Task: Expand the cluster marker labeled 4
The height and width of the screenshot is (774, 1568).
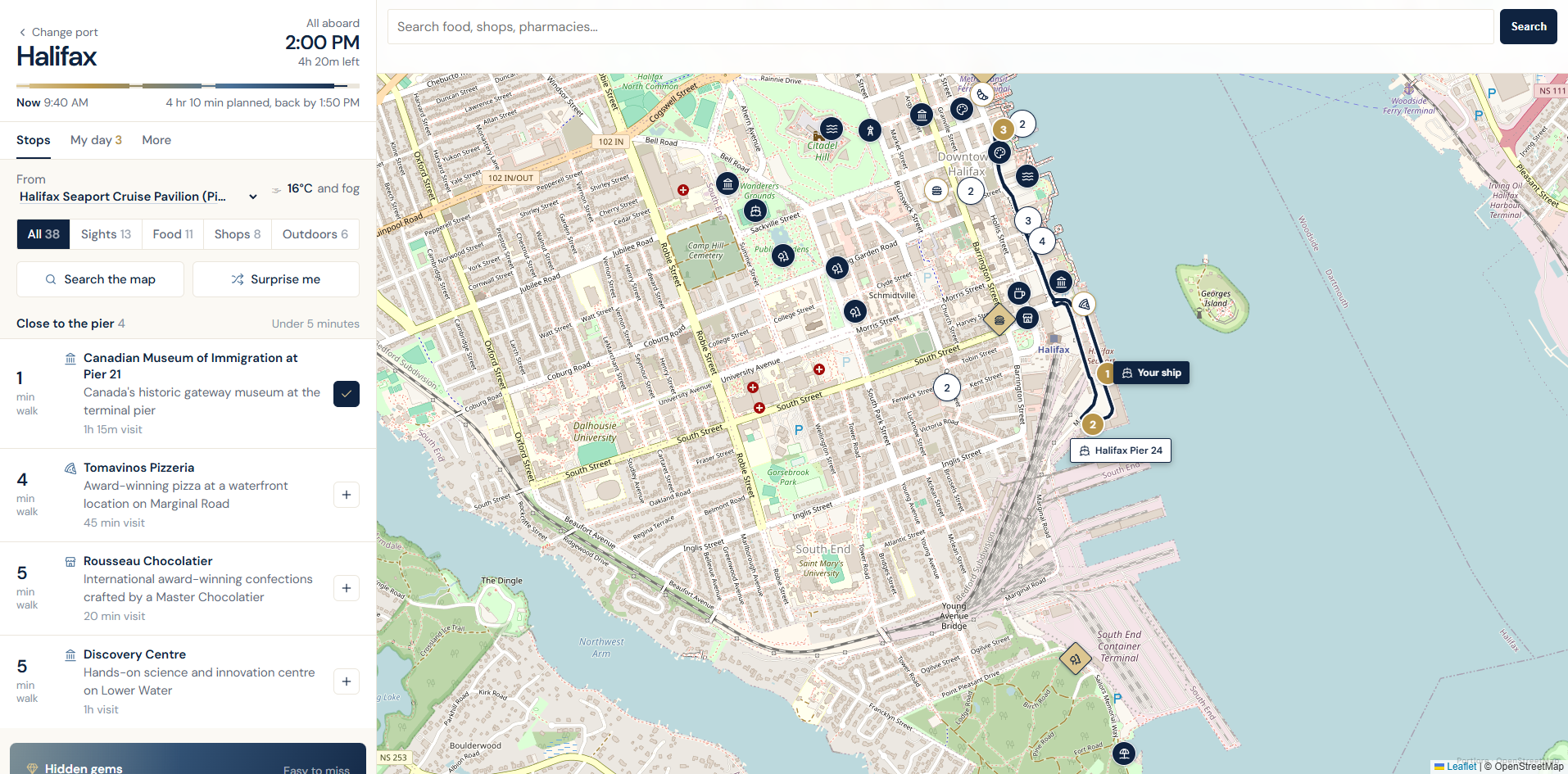Action: (1042, 241)
